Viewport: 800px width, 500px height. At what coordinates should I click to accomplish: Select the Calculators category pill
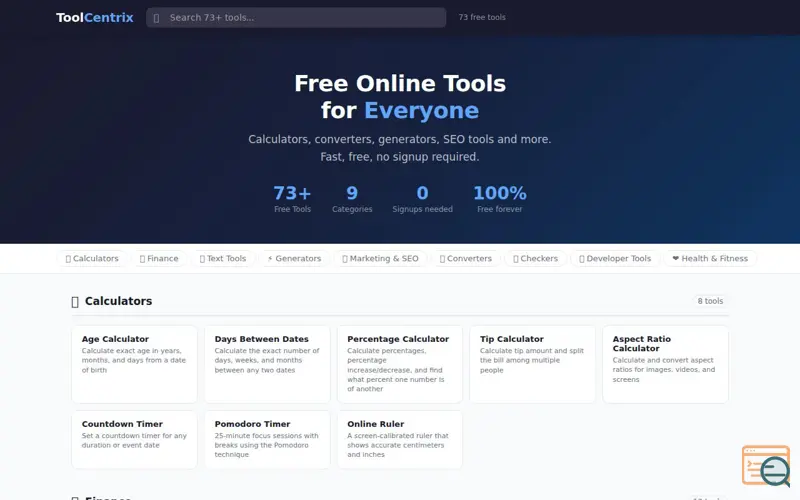(92, 259)
